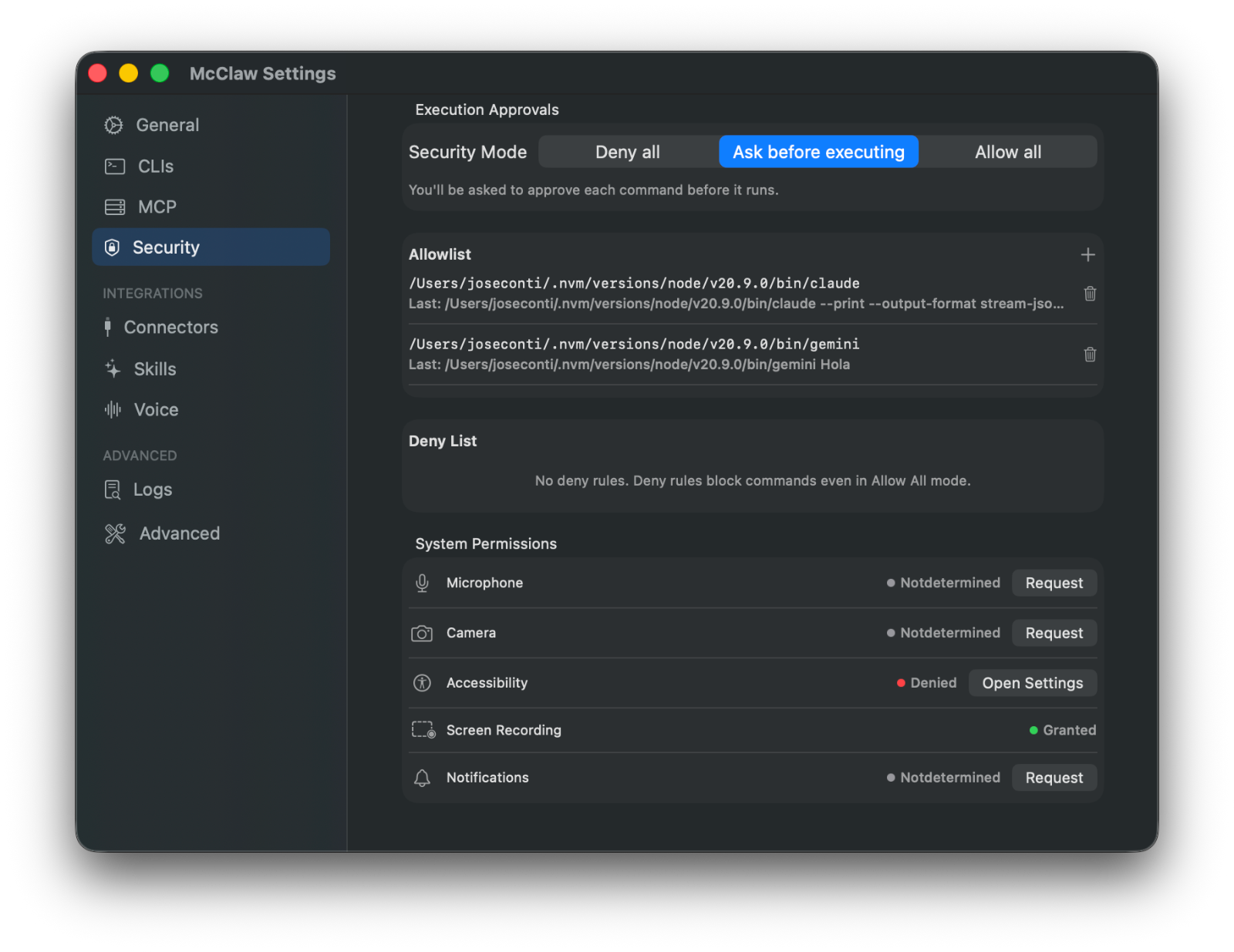Click the microphone icon under System Permissions

(x=422, y=583)
